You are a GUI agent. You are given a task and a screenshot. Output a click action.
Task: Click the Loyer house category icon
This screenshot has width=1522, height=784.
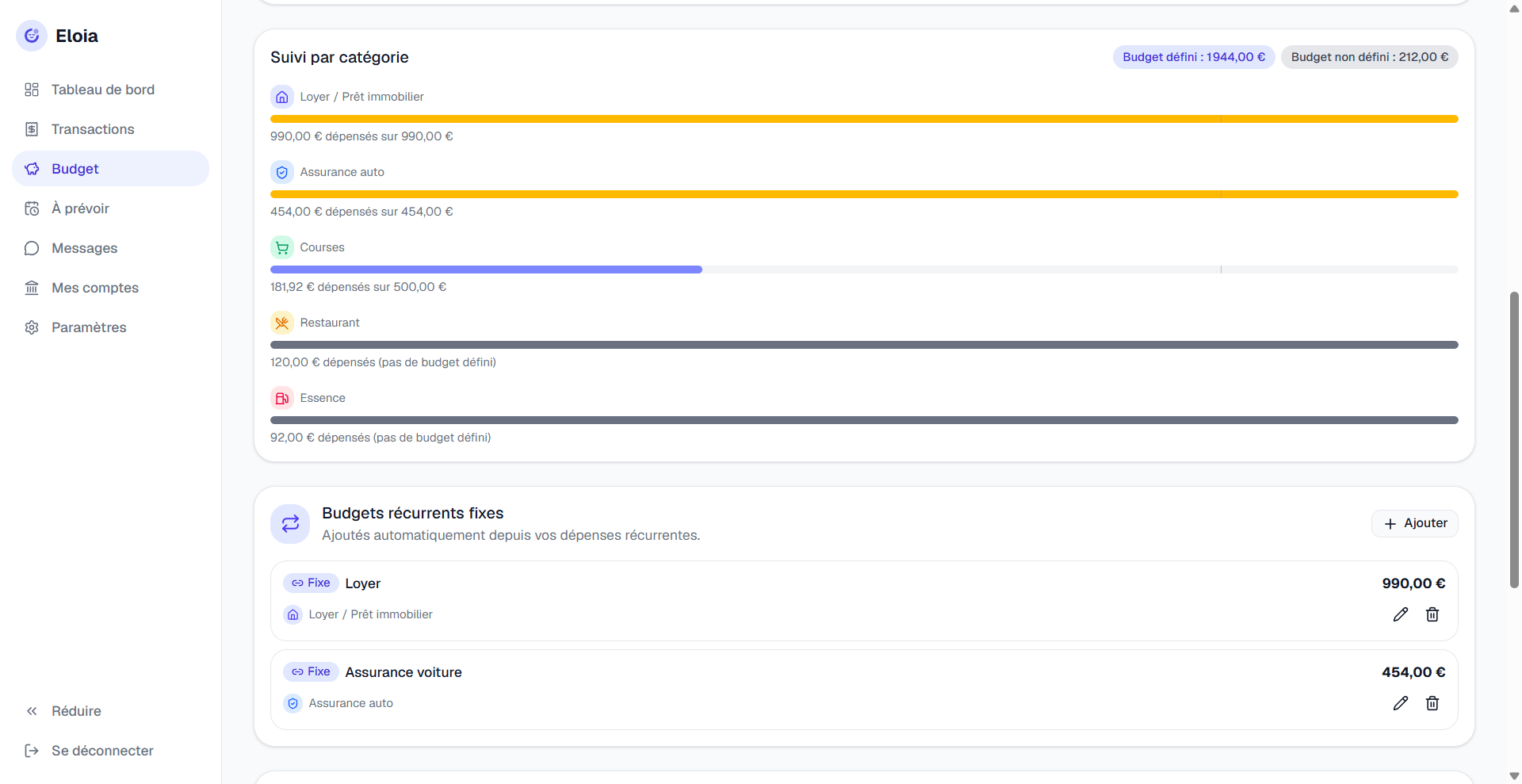(x=282, y=97)
